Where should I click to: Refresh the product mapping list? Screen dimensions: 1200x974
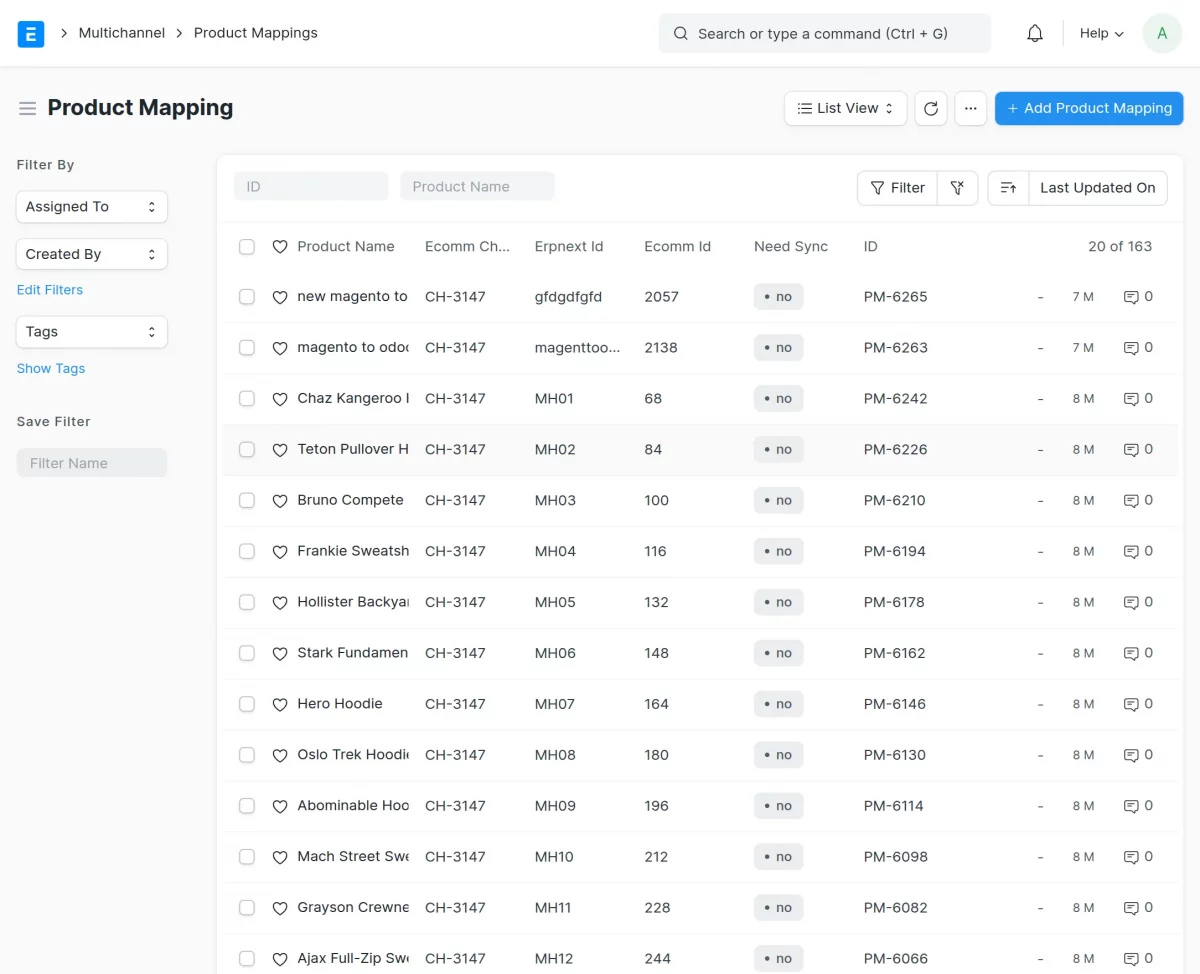931,108
